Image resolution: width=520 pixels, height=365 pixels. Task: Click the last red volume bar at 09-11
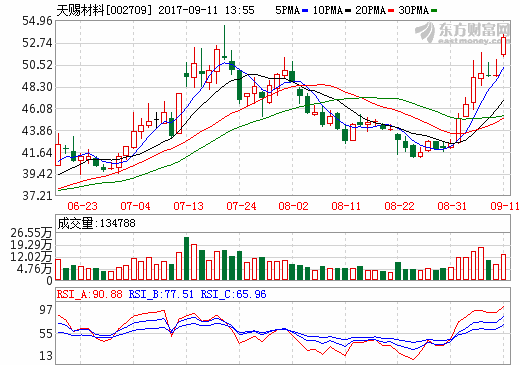[503, 267]
